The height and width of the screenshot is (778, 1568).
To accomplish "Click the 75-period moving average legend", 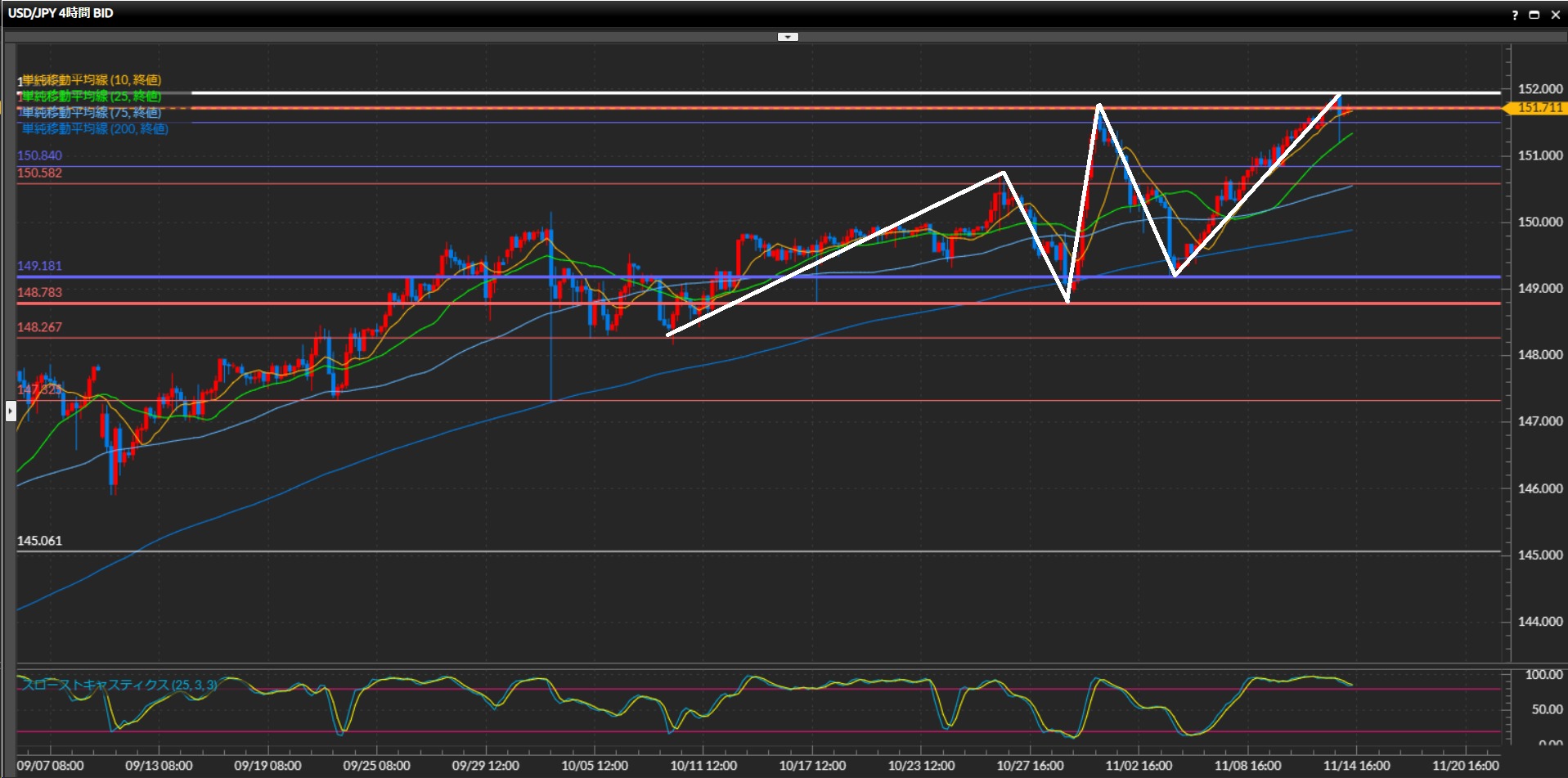I will [x=91, y=113].
